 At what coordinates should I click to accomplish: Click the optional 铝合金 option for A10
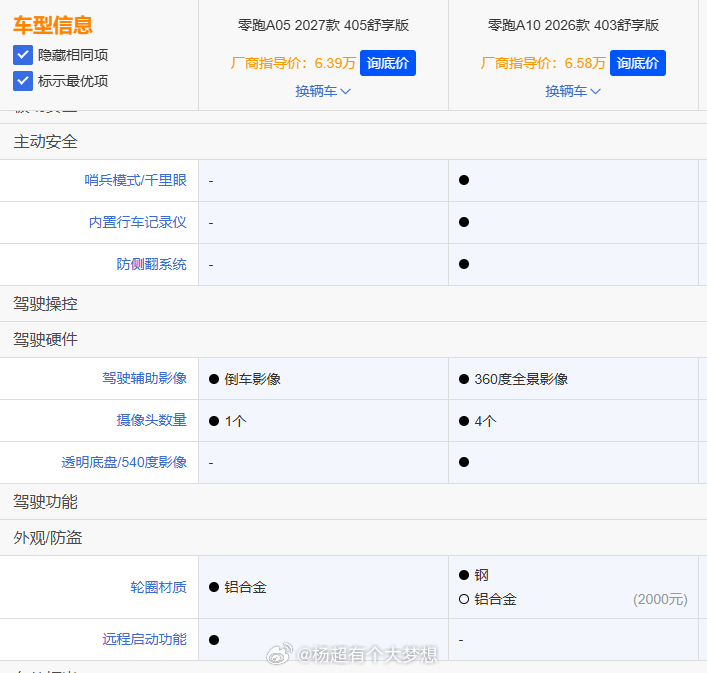495,600
